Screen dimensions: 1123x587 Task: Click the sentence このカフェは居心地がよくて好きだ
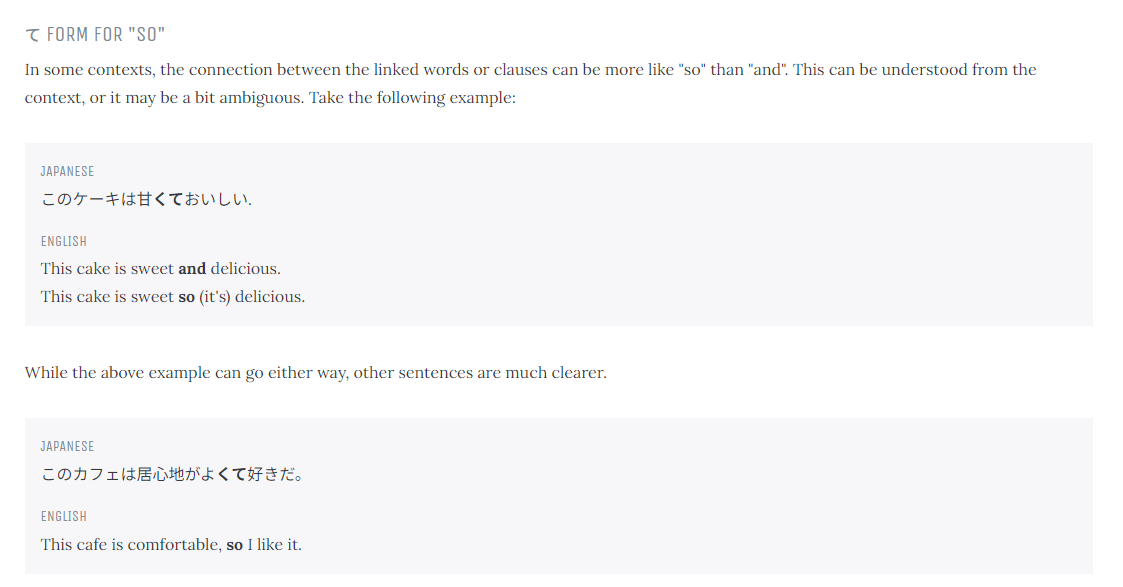[x=172, y=474]
